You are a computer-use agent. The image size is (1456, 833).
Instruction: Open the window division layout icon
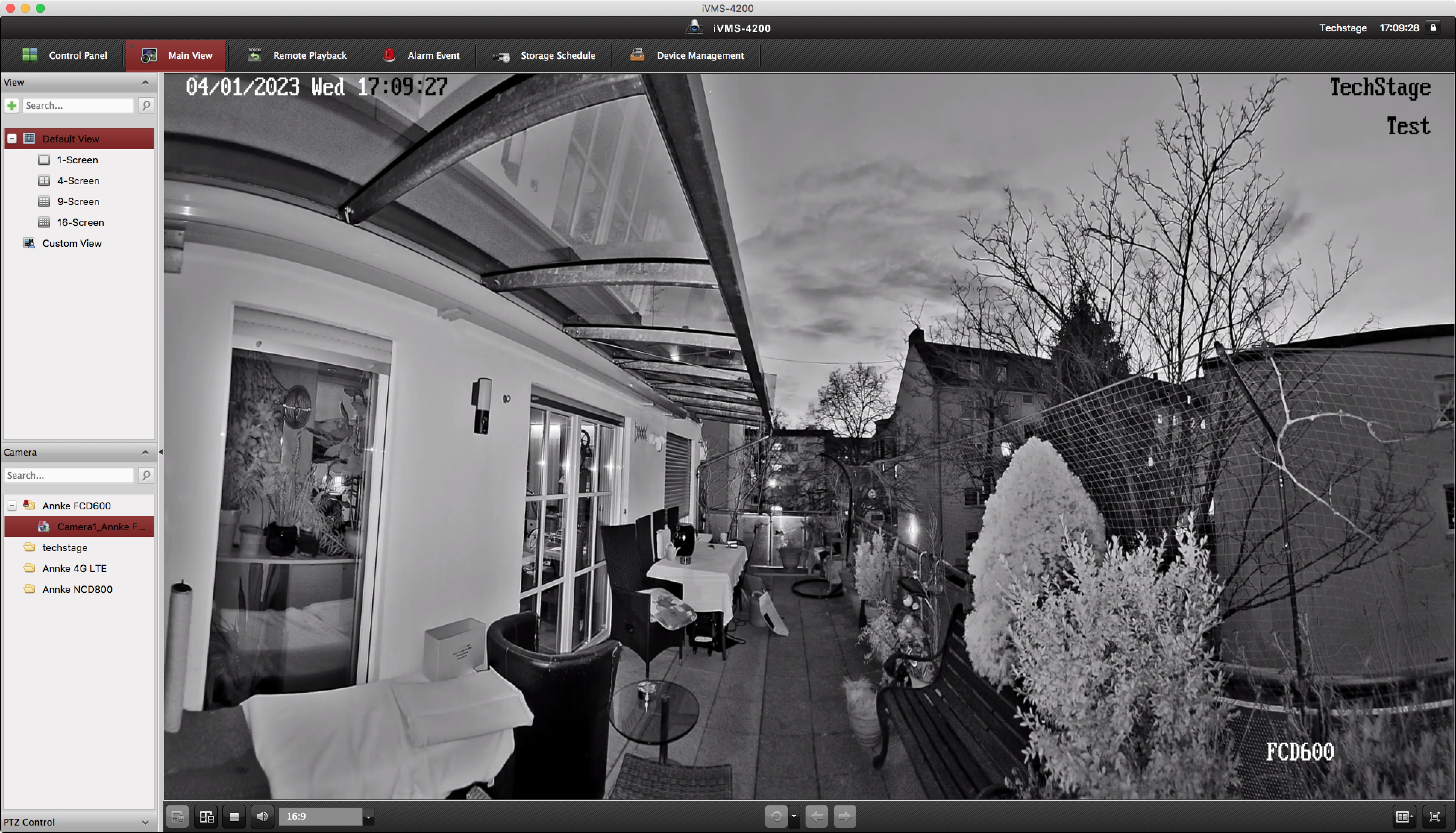[x=1403, y=817]
